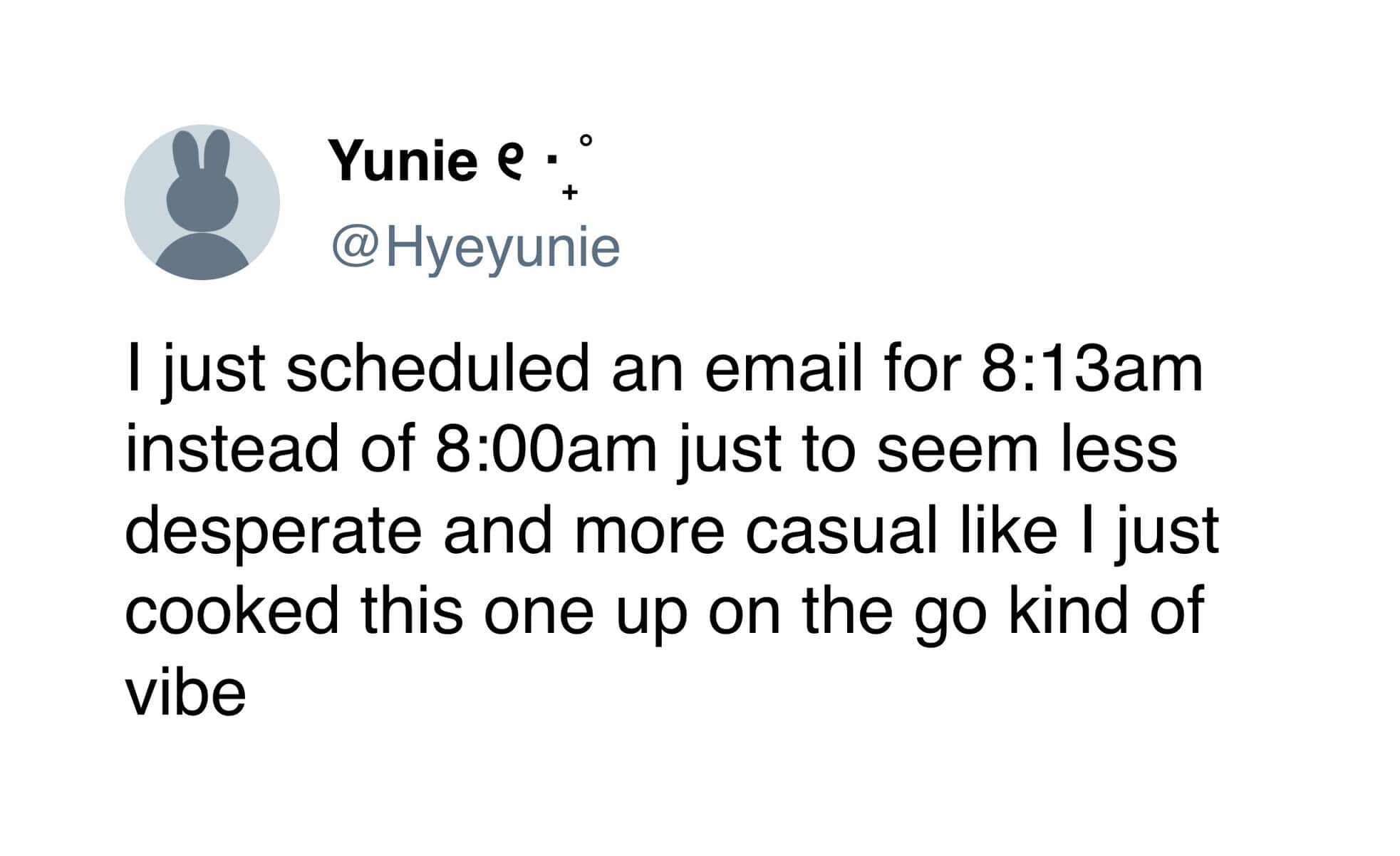Click the word "cooked" in the tweet
The width and height of the screenshot is (1400, 856).
(x=232, y=611)
